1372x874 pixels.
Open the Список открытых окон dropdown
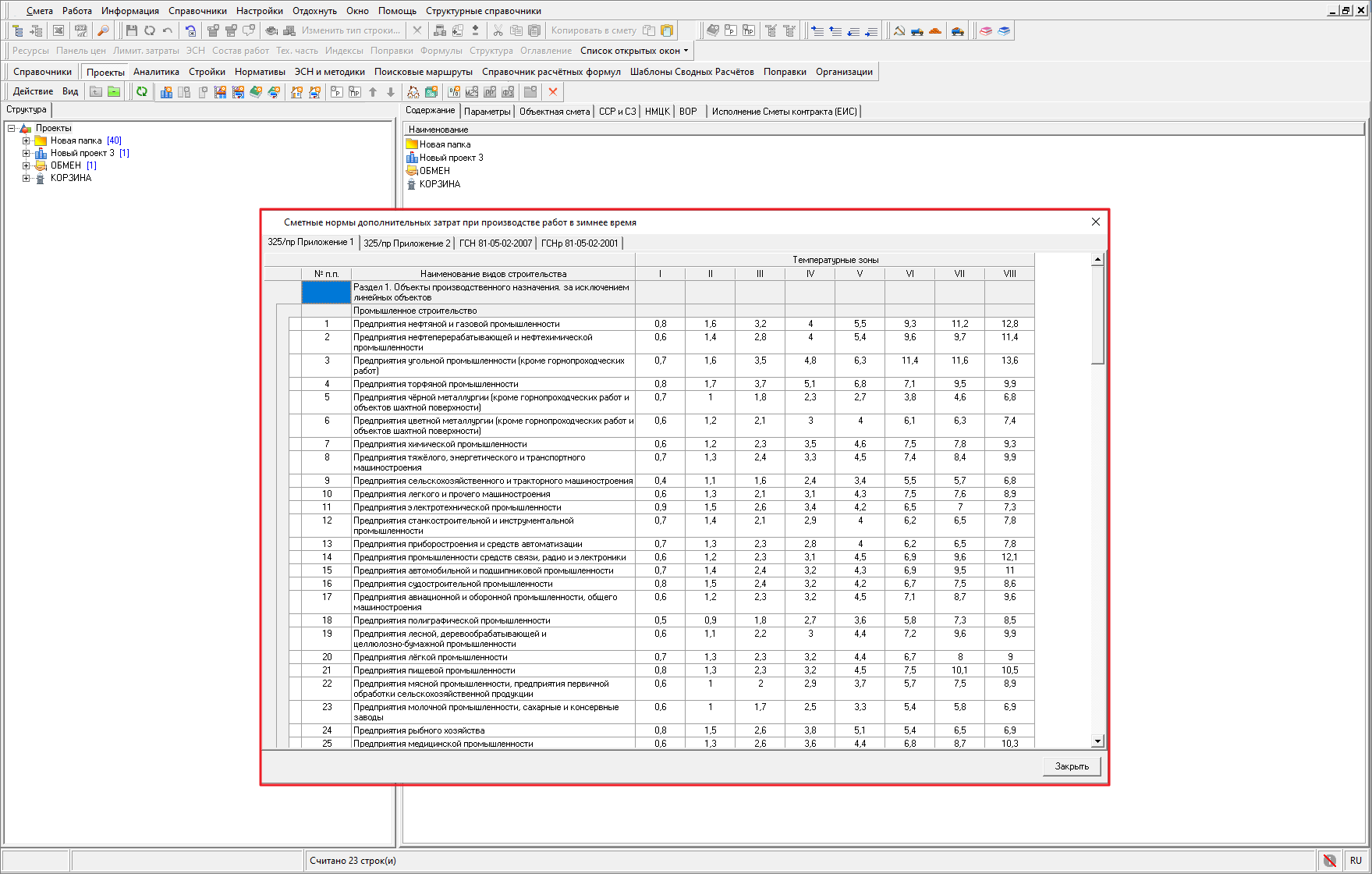coord(634,51)
